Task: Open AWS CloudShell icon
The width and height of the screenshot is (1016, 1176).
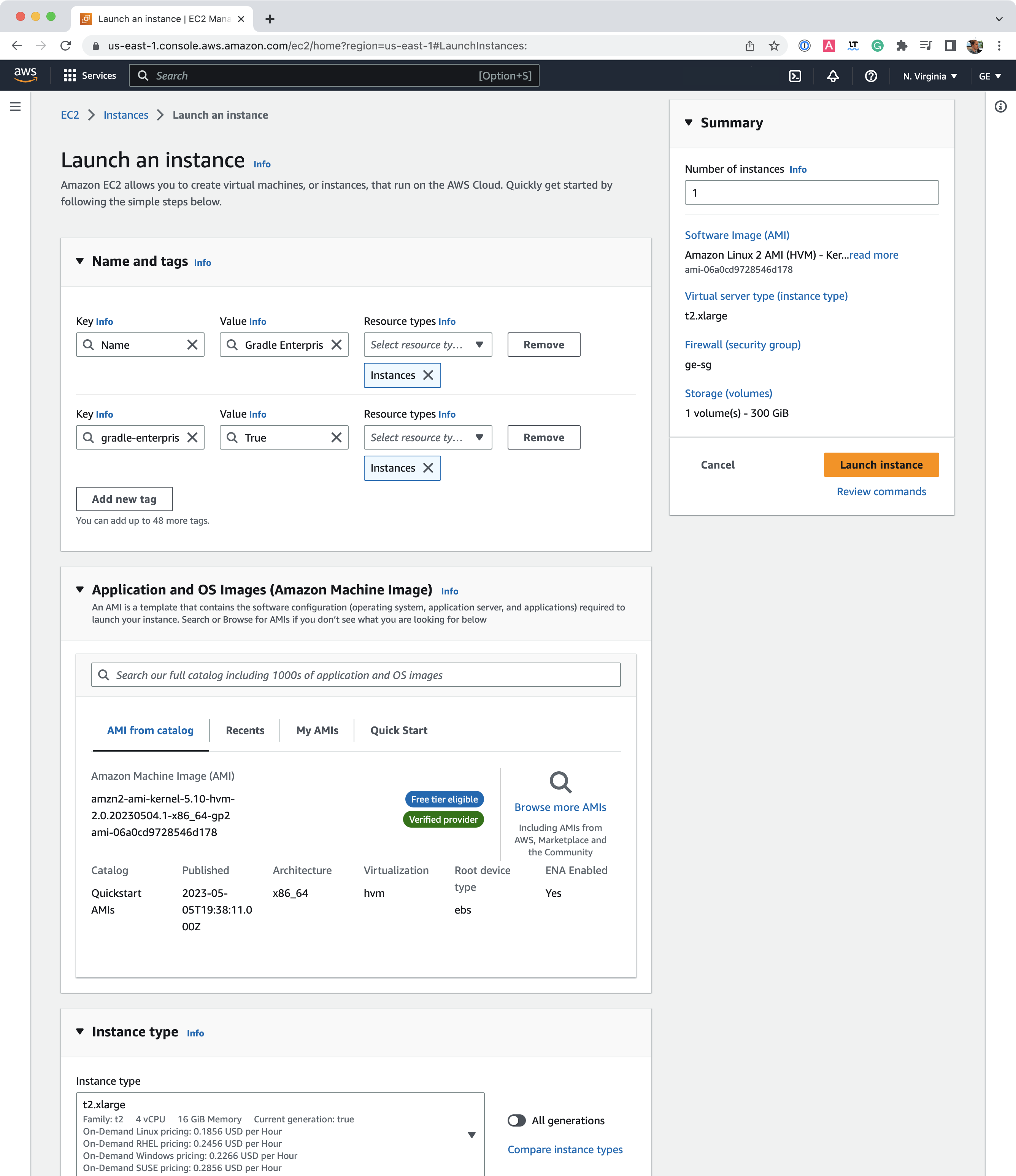Action: click(x=795, y=76)
